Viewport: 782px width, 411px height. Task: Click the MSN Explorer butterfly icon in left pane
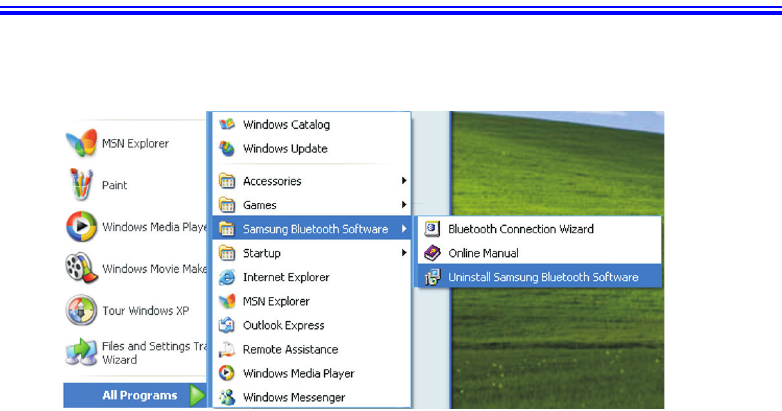[x=81, y=143]
